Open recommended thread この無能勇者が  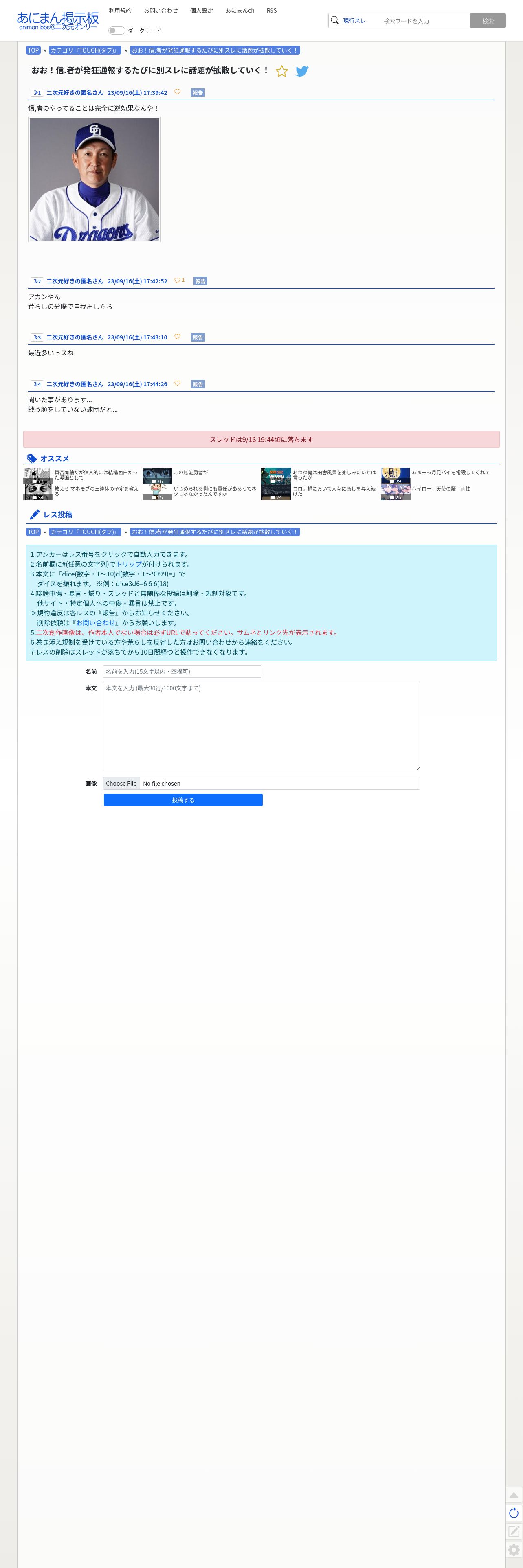coord(191,472)
